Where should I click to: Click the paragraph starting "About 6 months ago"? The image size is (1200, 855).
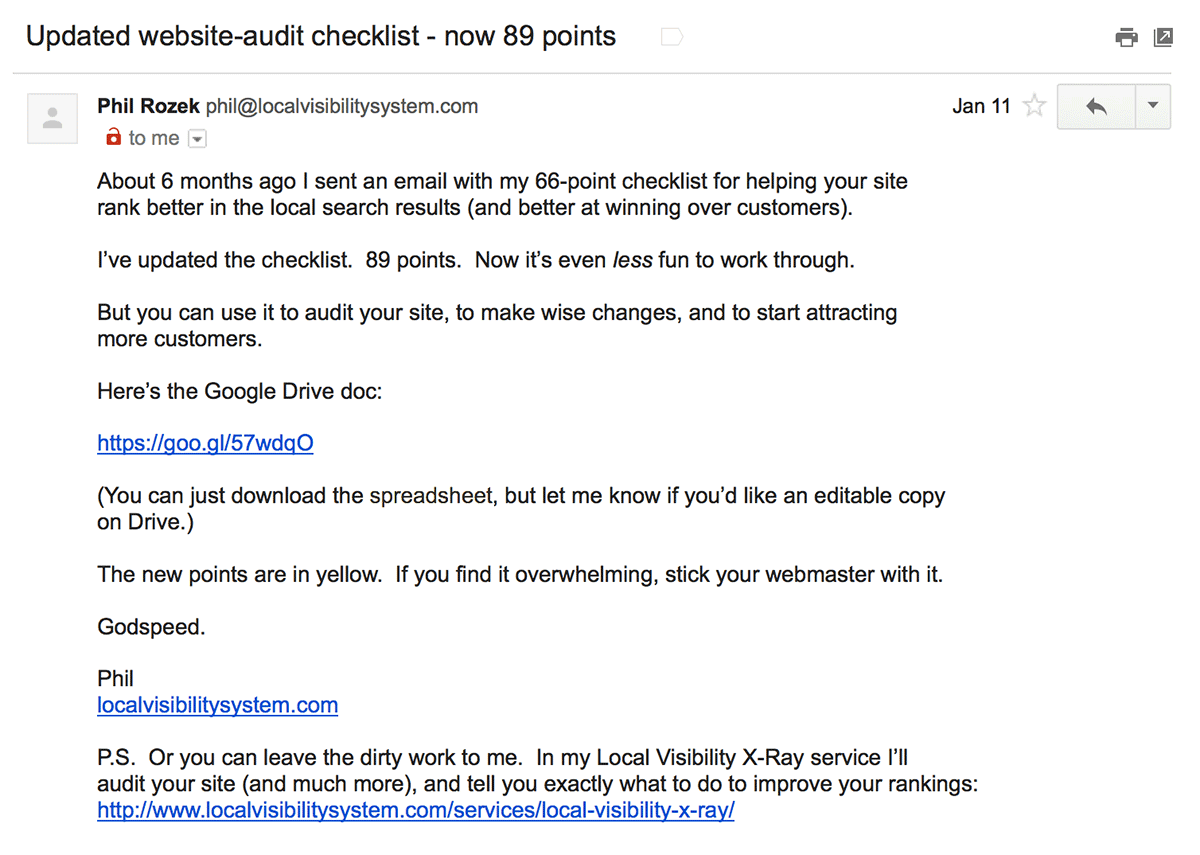pos(502,195)
